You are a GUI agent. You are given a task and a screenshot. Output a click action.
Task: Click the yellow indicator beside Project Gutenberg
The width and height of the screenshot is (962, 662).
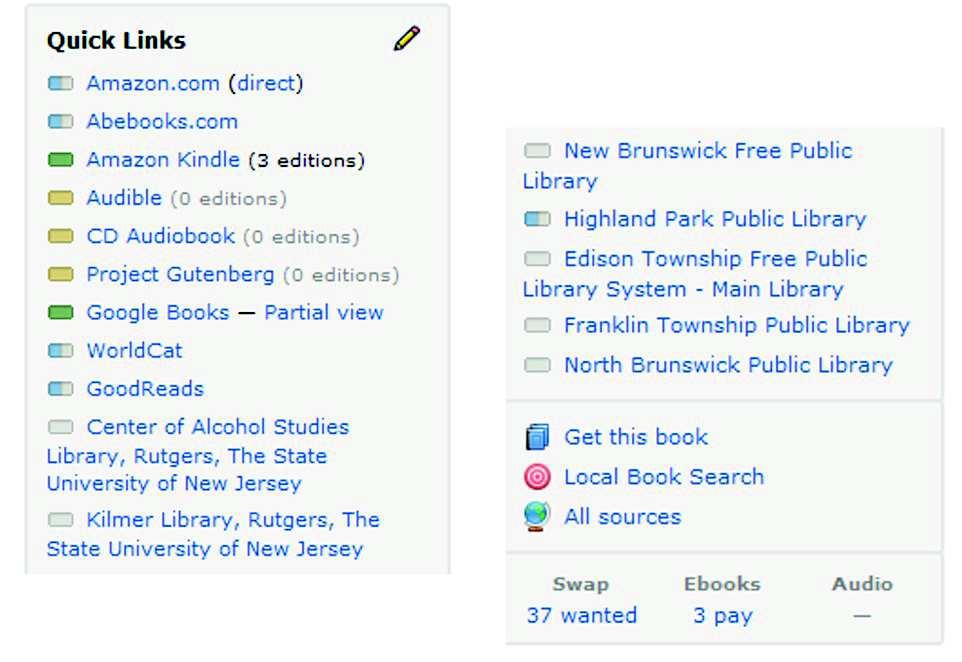pos(60,274)
